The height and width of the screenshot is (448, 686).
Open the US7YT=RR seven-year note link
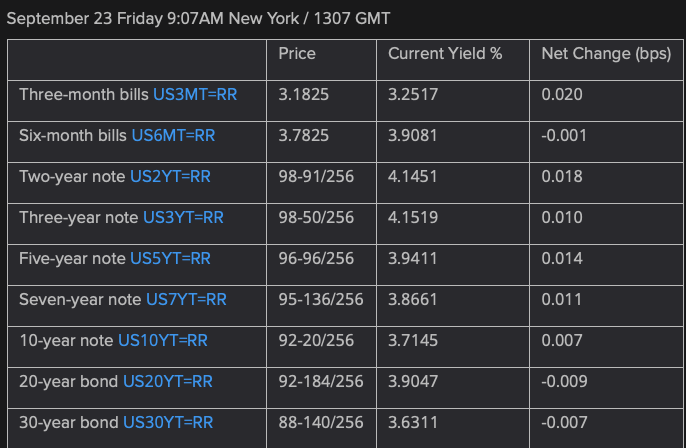(x=186, y=299)
